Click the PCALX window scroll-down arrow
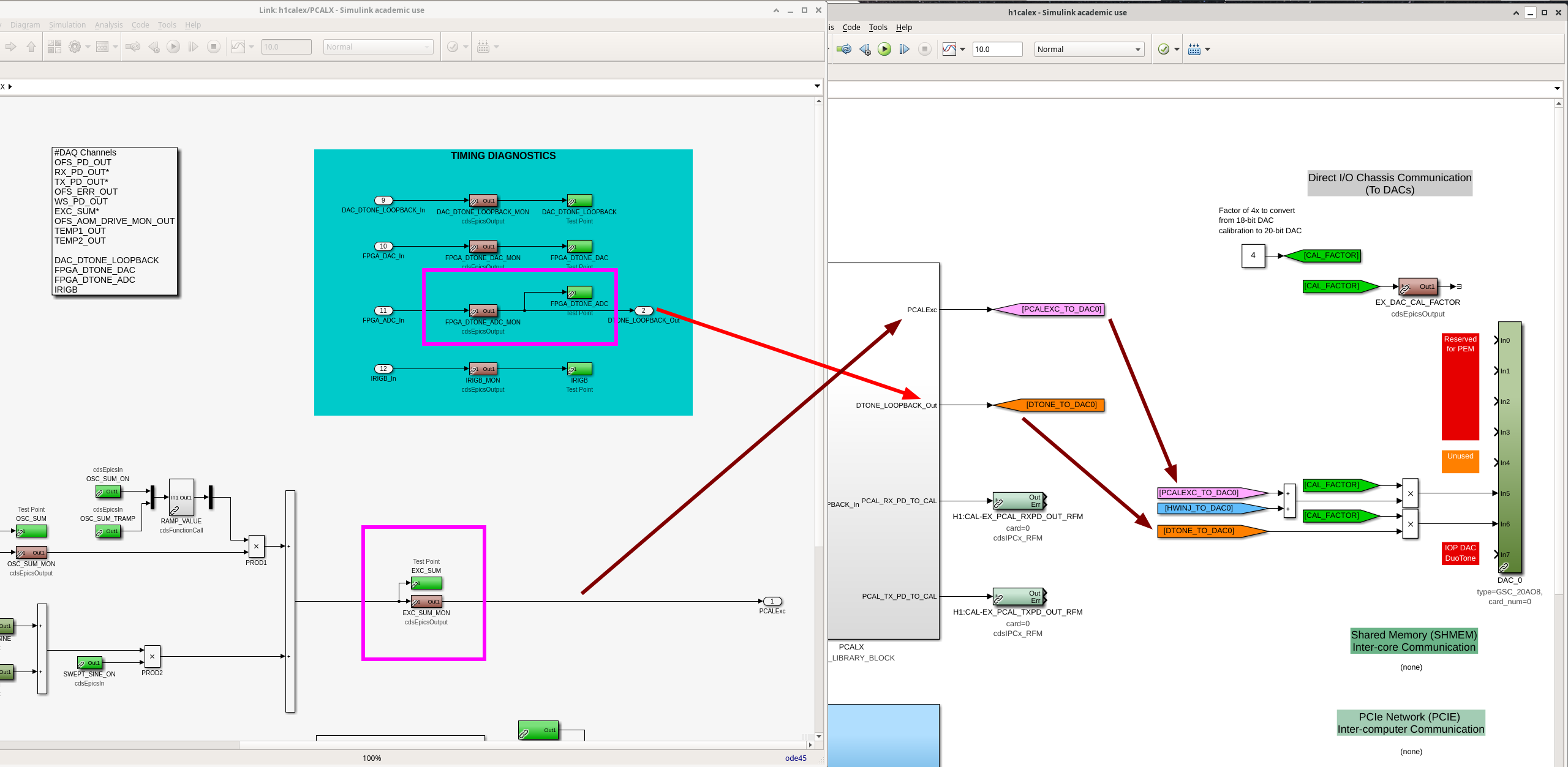This screenshot has width=1568, height=767. pos(818,736)
